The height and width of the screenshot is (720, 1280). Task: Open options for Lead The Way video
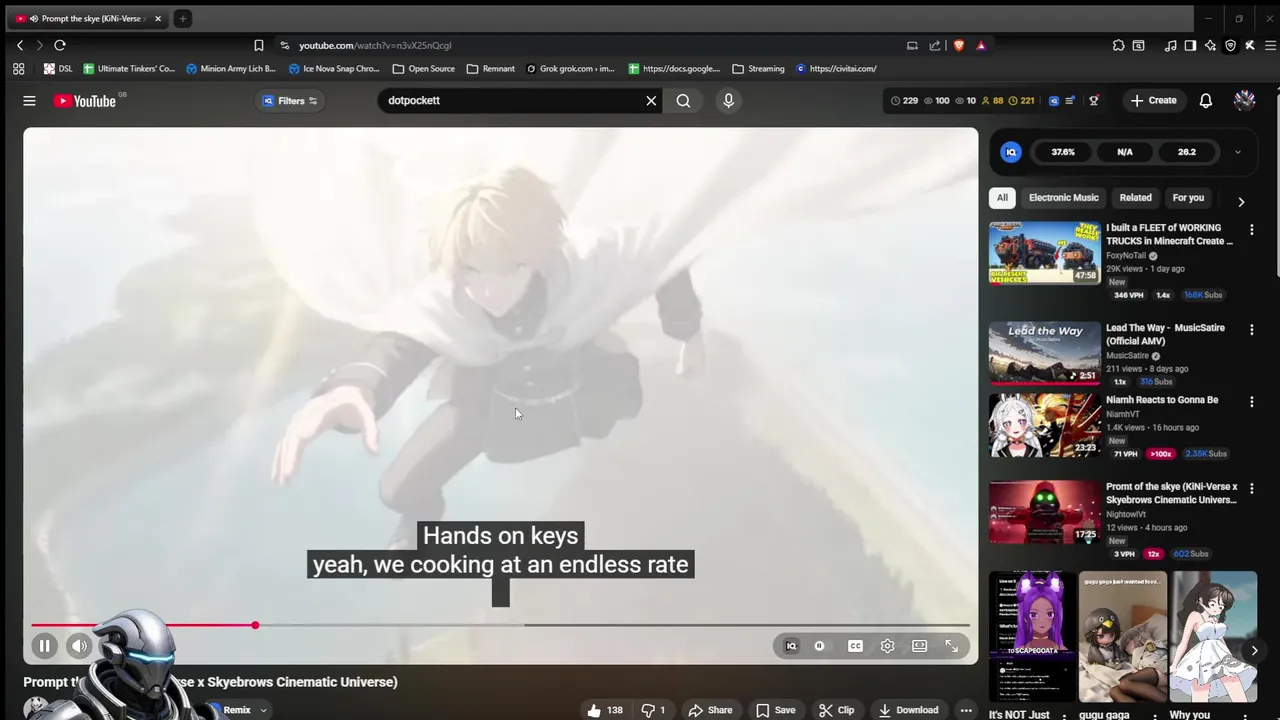pos(1251,329)
